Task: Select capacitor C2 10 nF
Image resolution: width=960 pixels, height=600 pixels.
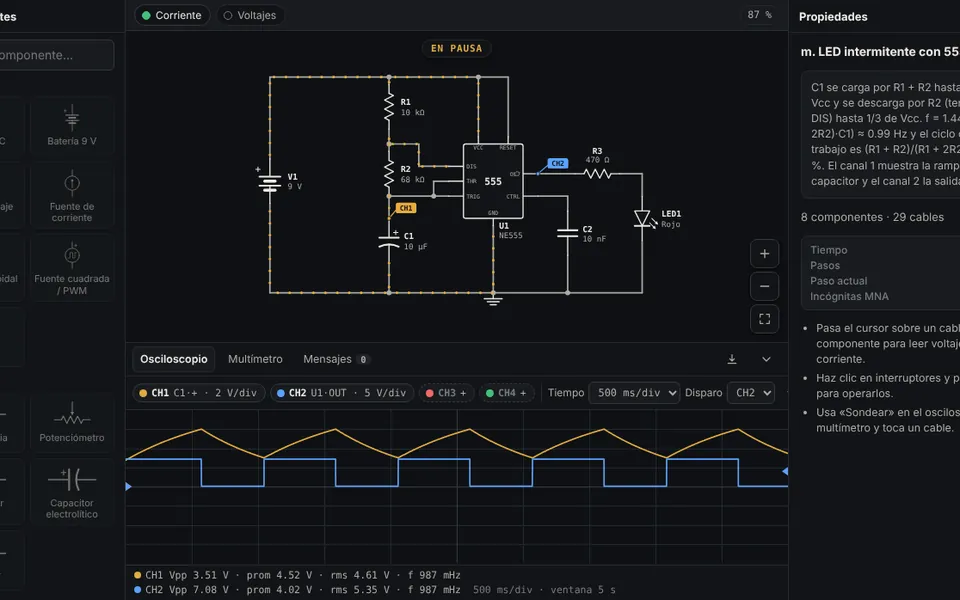Action: click(568, 233)
